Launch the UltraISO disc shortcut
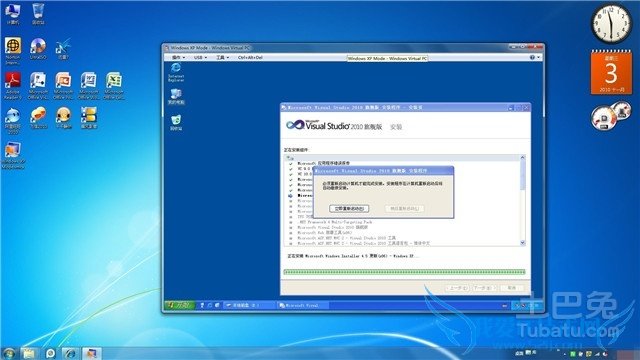This screenshot has width=640, height=360. point(38,49)
